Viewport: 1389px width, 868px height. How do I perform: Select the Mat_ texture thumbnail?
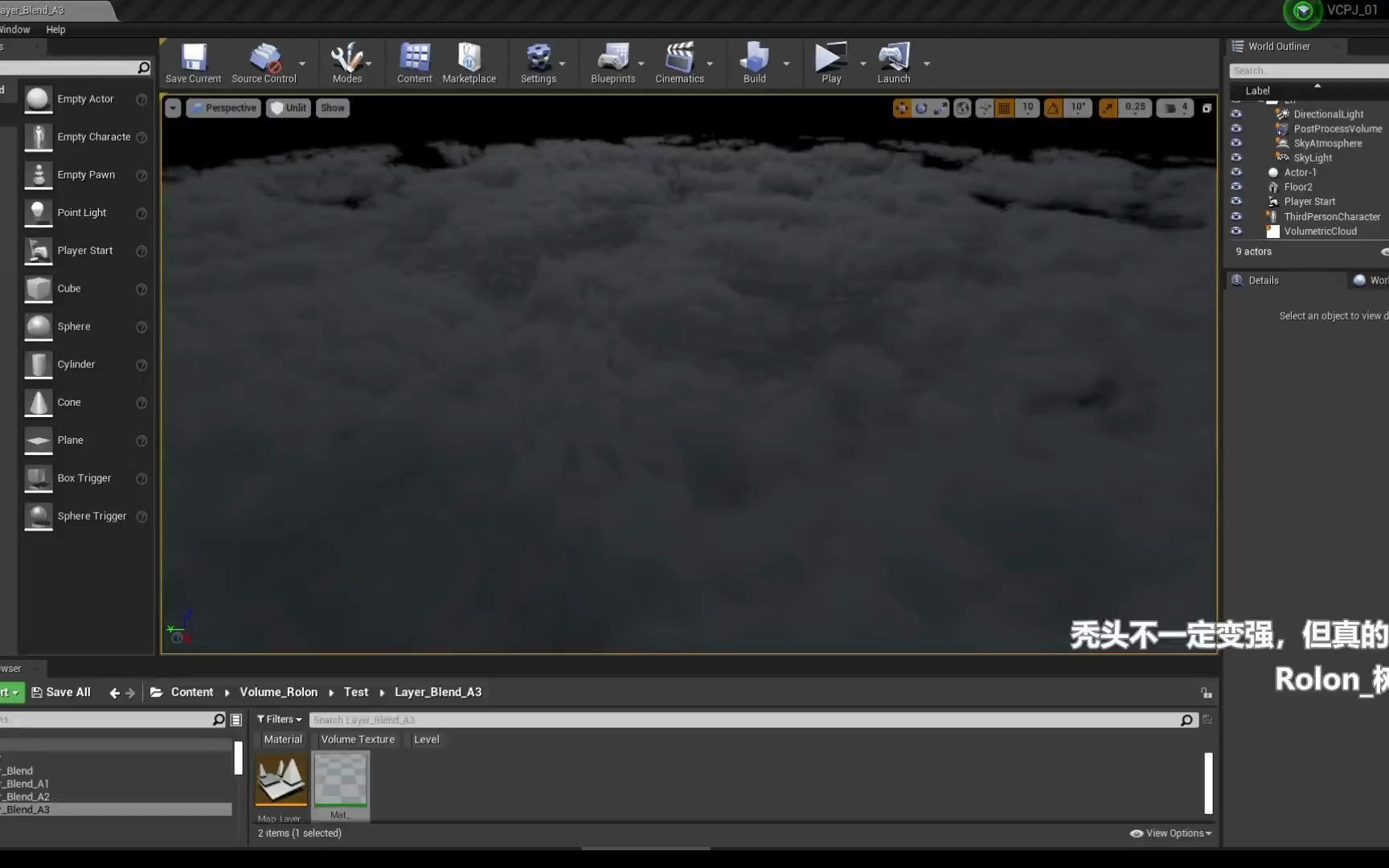point(340,780)
